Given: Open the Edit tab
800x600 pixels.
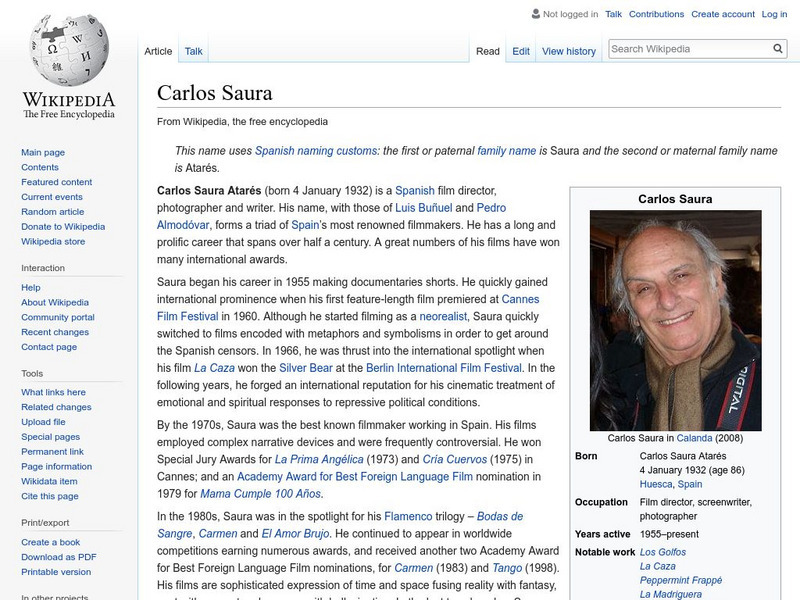Looking at the screenshot, I should point(521,51).
